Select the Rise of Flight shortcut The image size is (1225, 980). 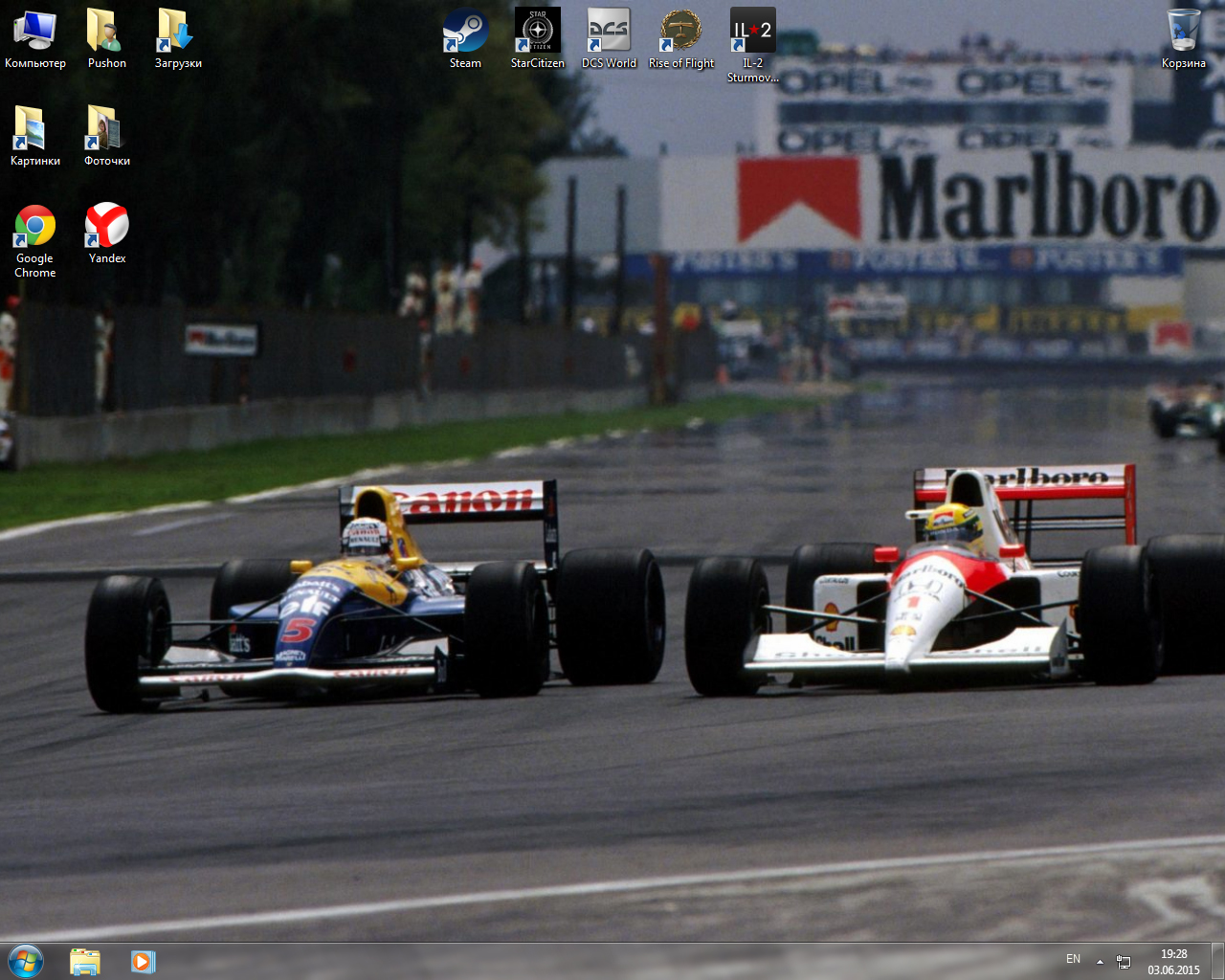680,38
